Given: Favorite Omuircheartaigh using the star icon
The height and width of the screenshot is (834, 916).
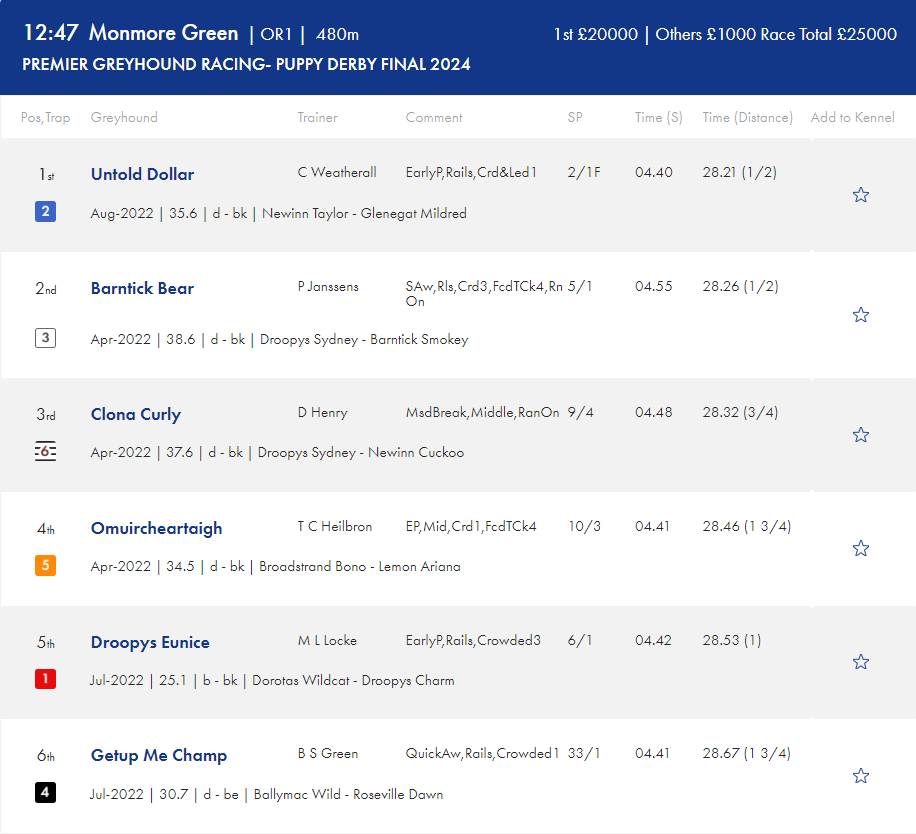Looking at the screenshot, I should (861, 548).
